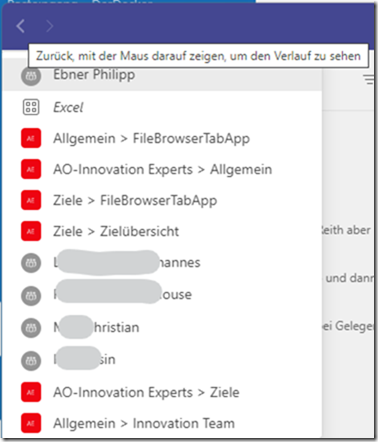Viewport: 378px width, 442px height.
Task: Open the filter icon at the right edge
Action: coord(369,80)
